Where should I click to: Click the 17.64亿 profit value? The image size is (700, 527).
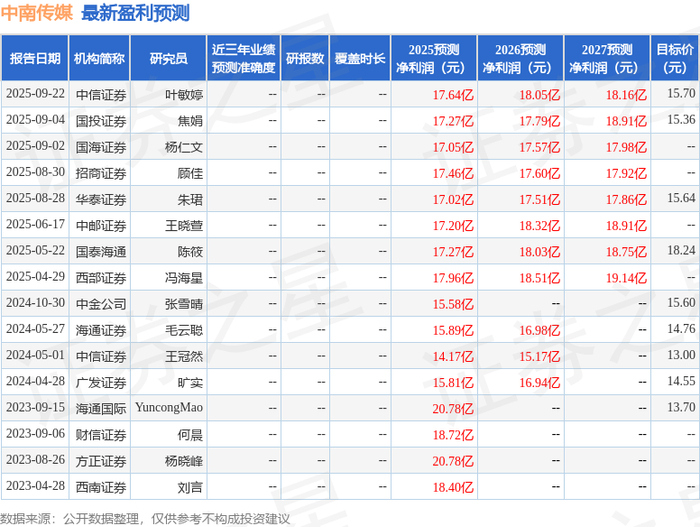pyautogui.click(x=453, y=95)
